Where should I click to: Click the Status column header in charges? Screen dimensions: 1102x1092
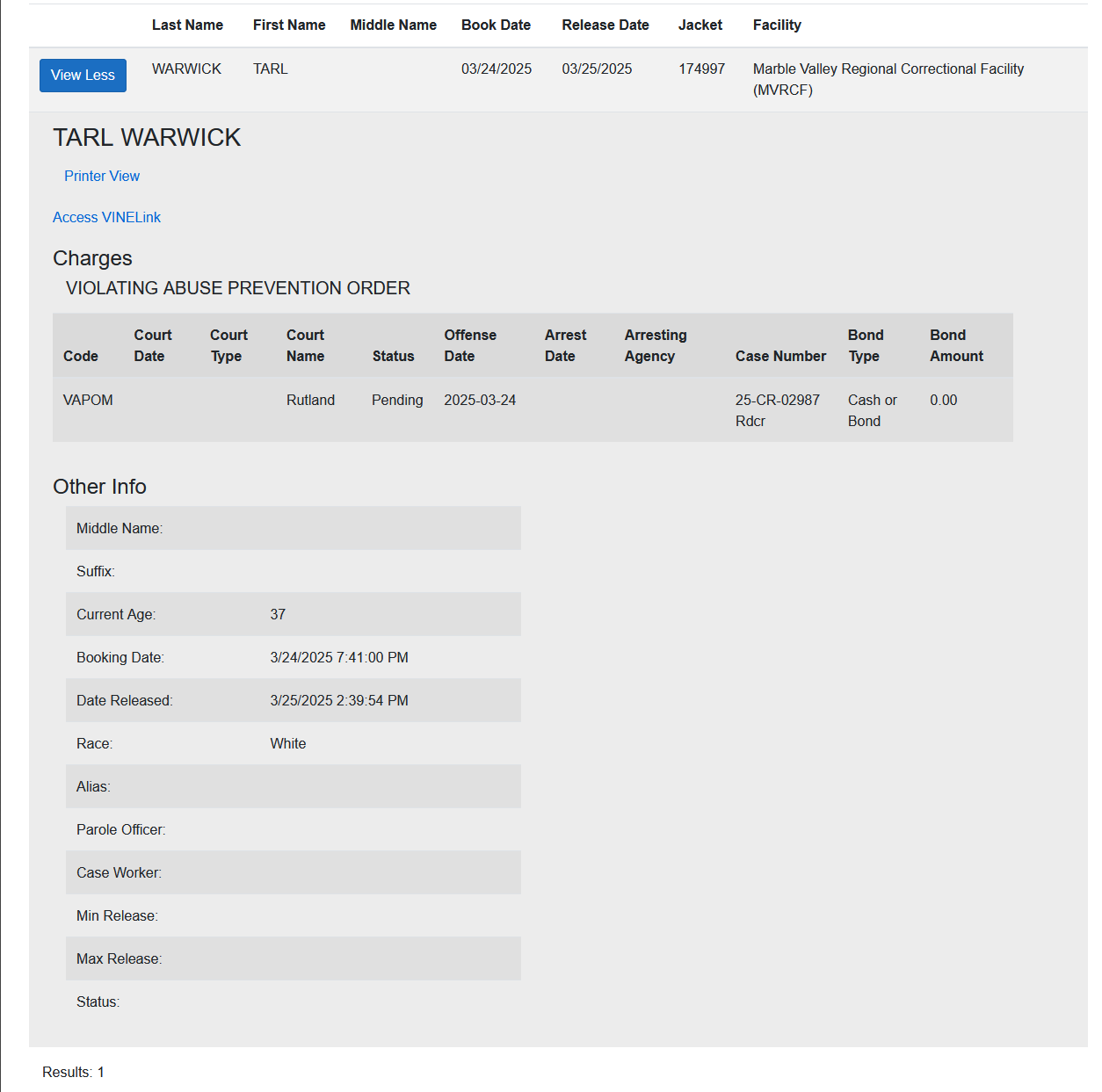click(393, 356)
